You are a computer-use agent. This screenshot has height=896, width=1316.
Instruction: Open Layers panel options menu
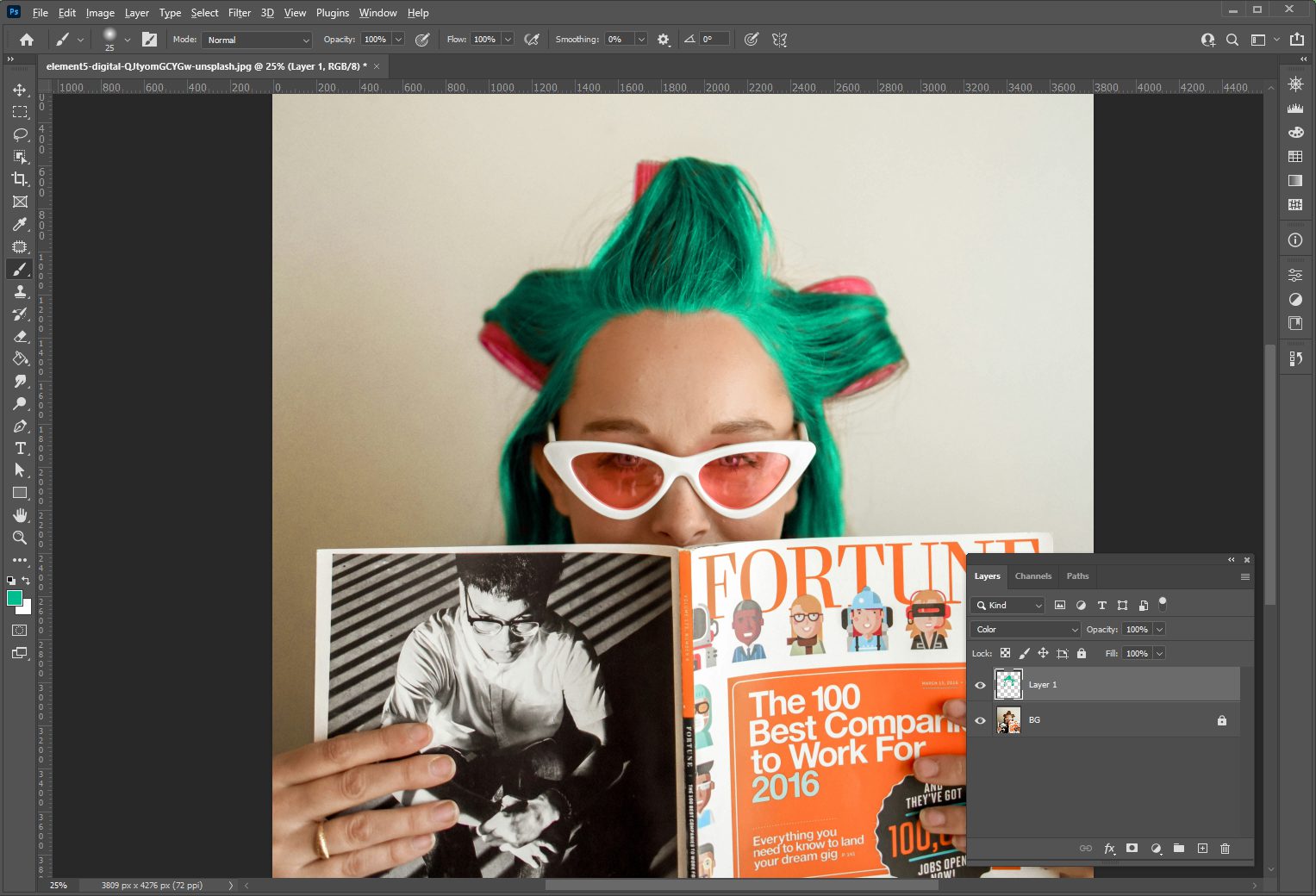tap(1244, 576)
